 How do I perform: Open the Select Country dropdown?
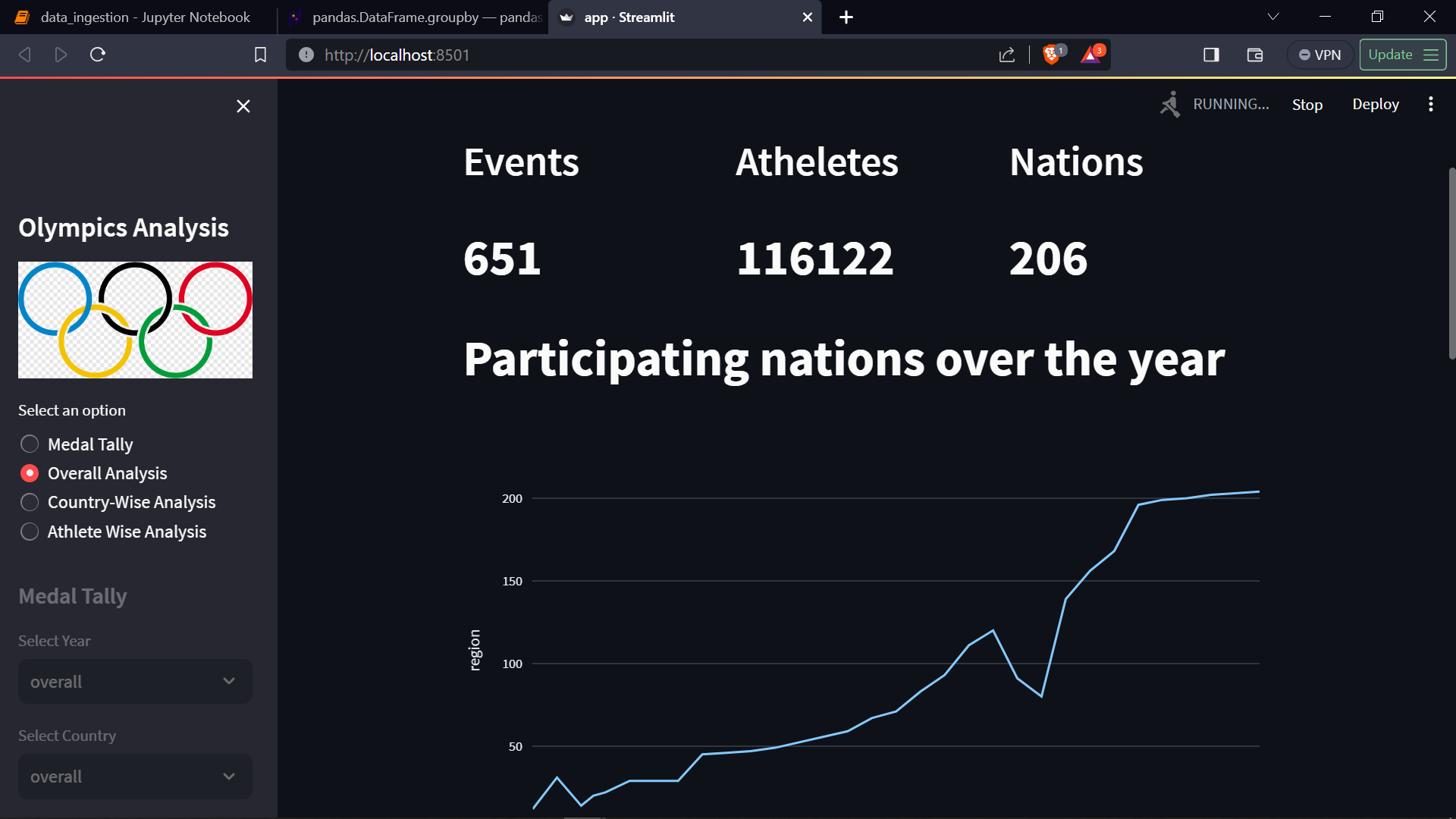(x=135, y=776)
